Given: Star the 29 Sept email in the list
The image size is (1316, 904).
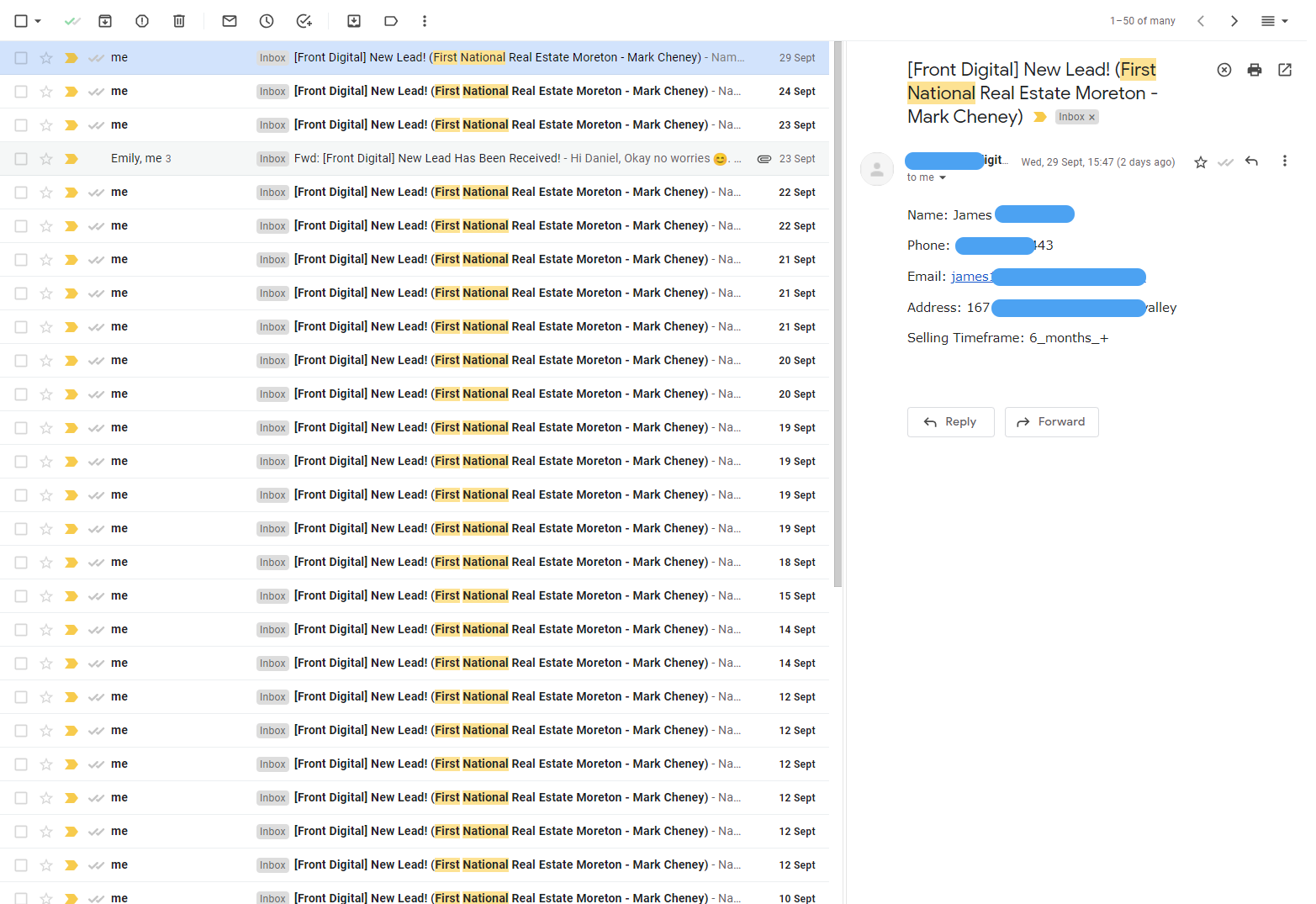Looking at the screenshot, I should tap(46, 58).
